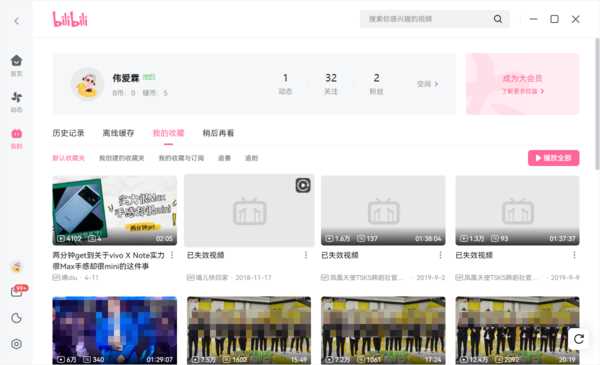Viewport: 600px width, 365px height.
Task: Open the group video lasting 15:49
Action: [x=249, y=331]
